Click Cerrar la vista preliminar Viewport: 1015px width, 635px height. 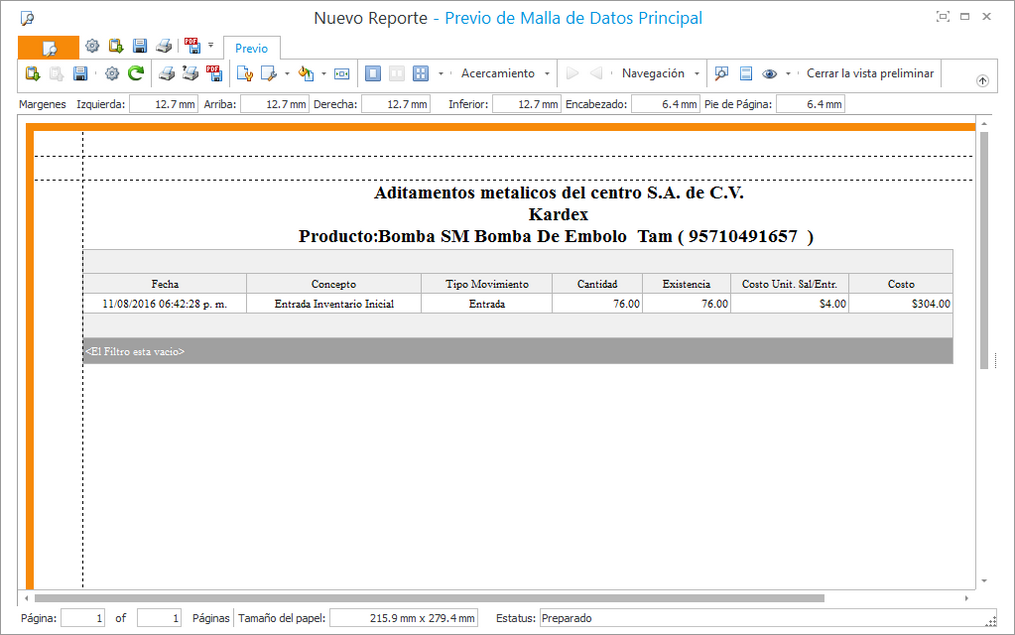tap(870, 74)
